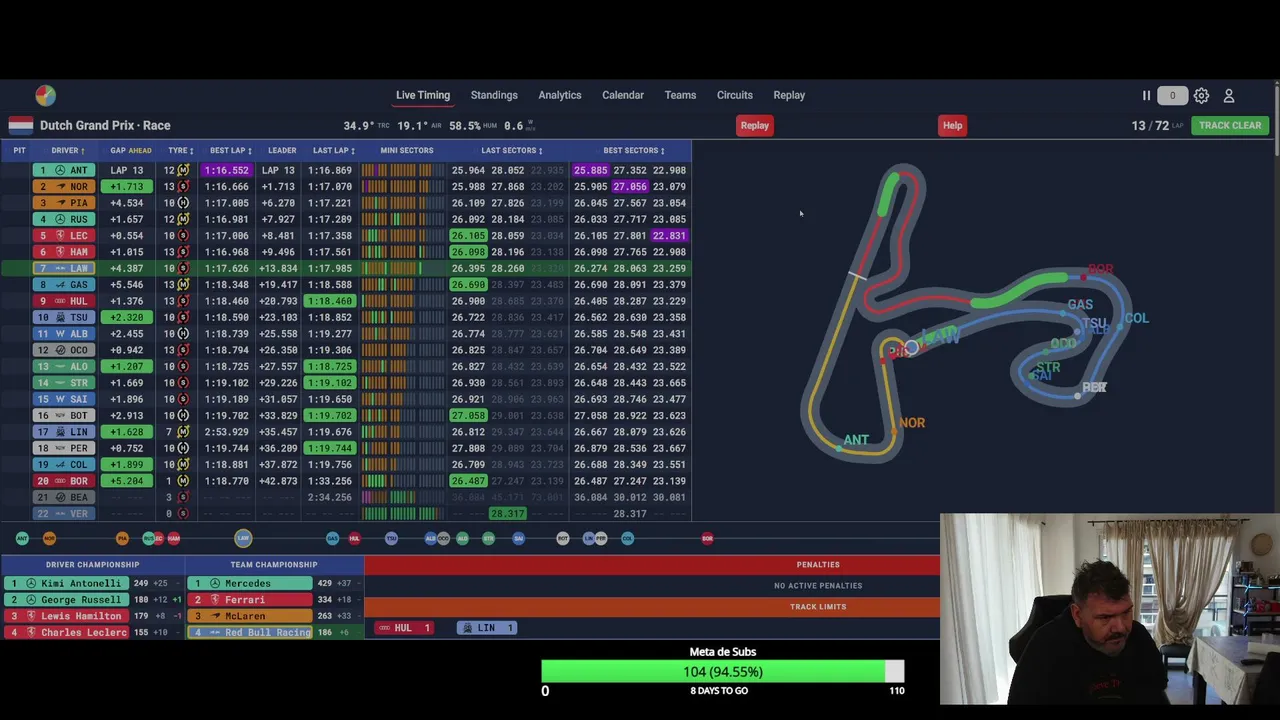Open Replay in the top navigation
This screenshot has height=720, width=1280.
point(789,95)
